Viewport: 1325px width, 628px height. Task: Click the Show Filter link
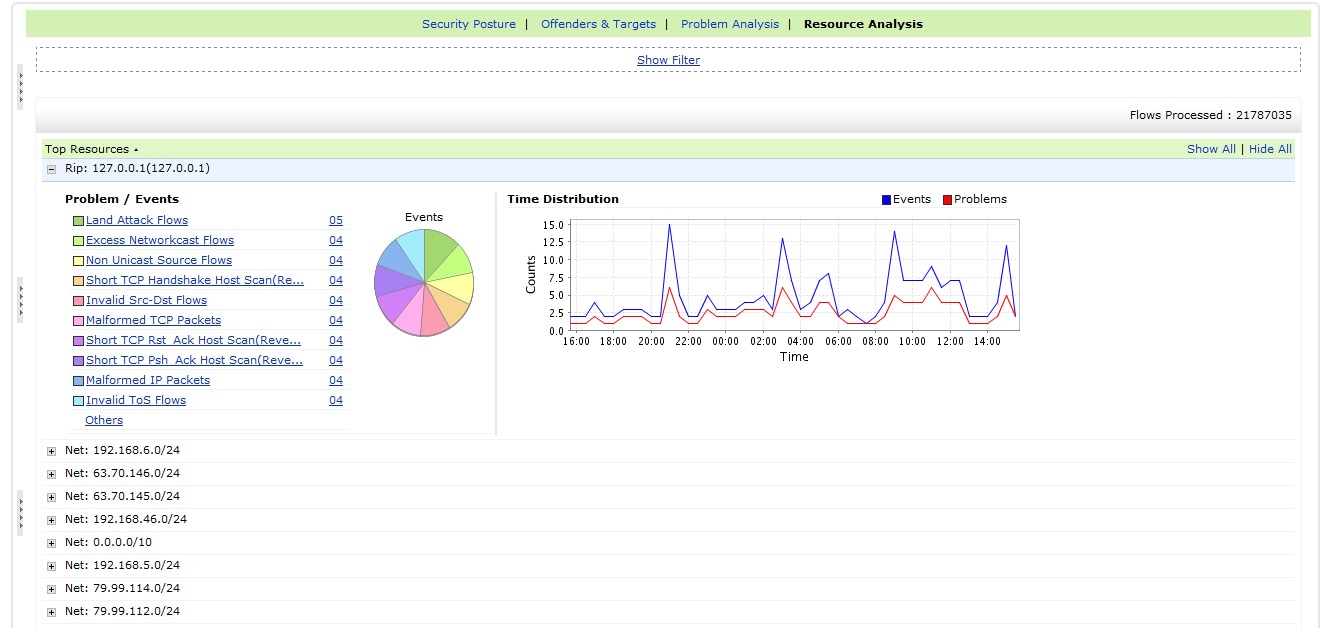[x=668, y=60]
